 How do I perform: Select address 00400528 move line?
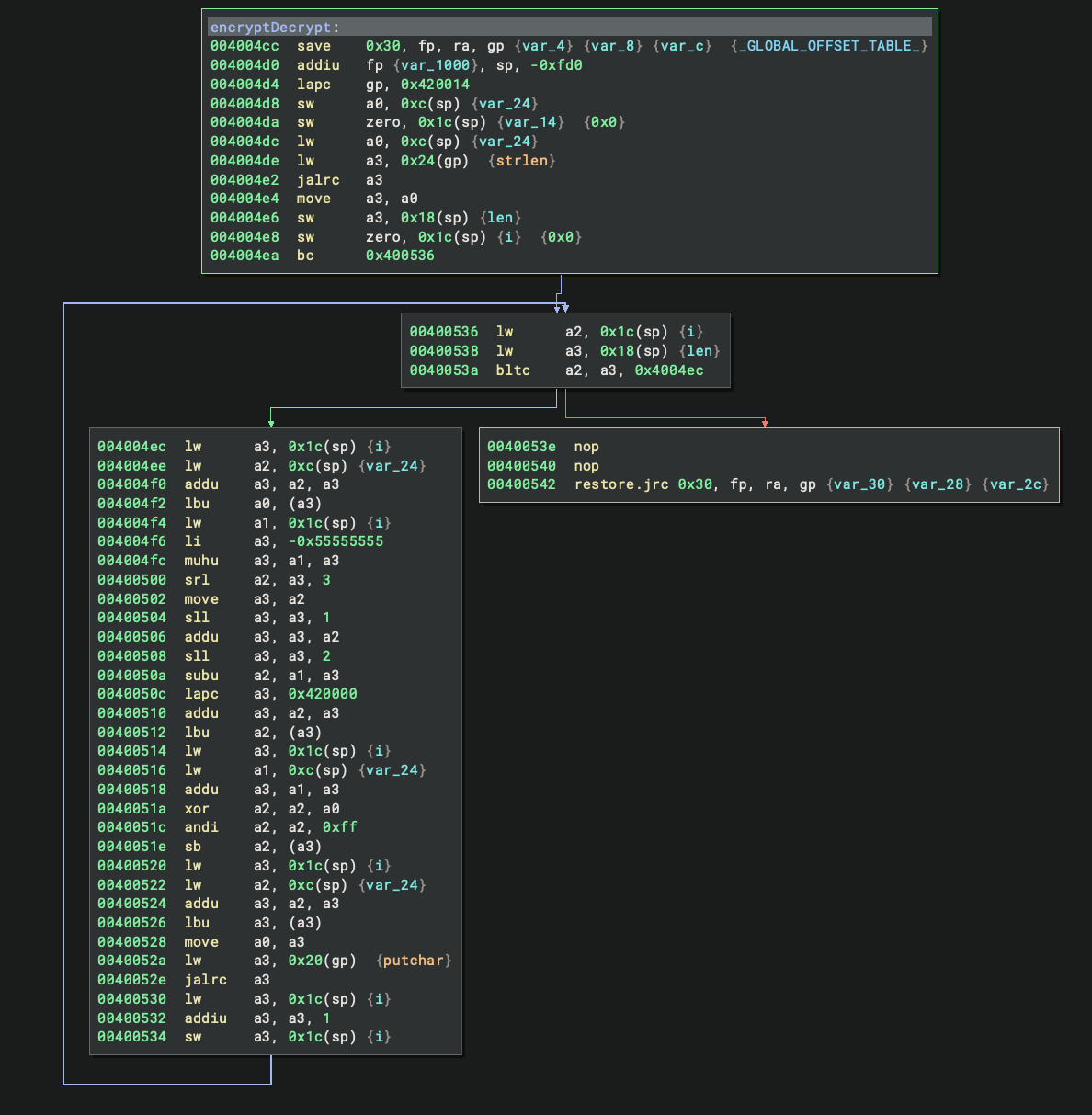[x=132, y=942]
